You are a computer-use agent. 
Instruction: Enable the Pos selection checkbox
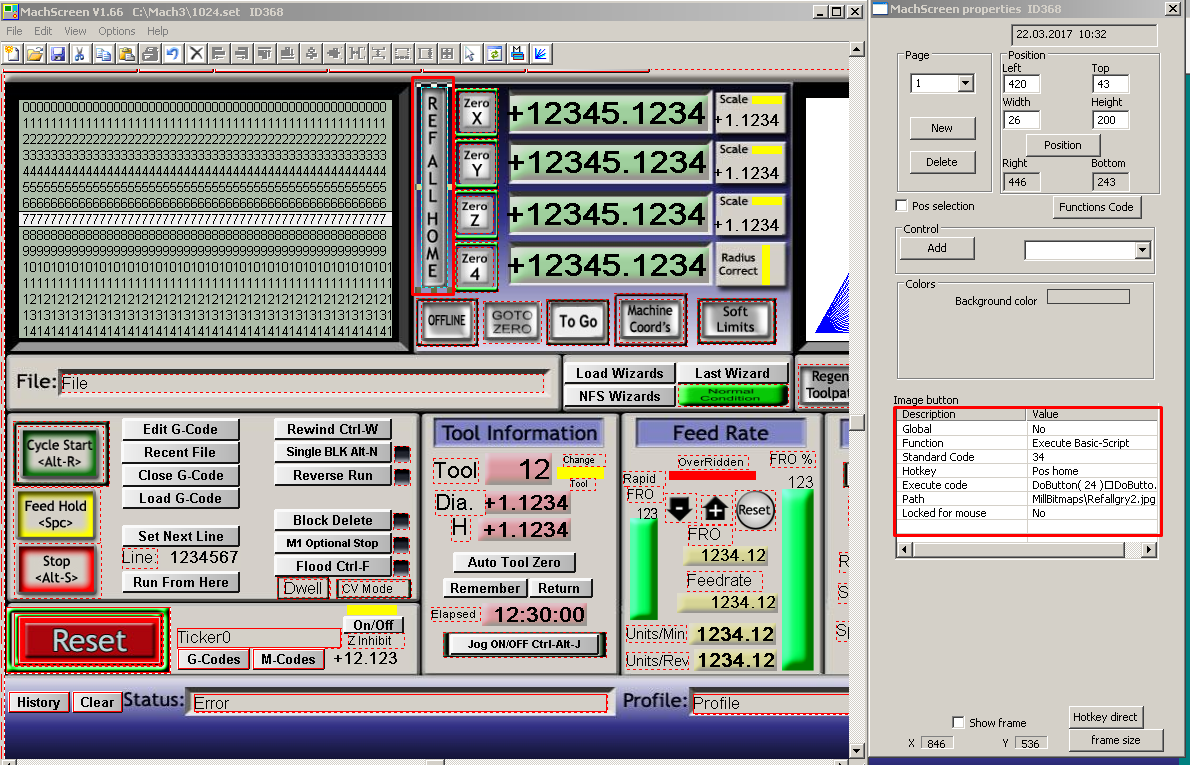tap(902, 206)
